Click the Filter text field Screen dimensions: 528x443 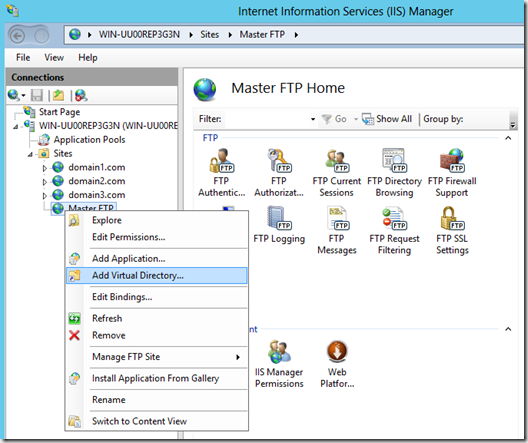267,119
